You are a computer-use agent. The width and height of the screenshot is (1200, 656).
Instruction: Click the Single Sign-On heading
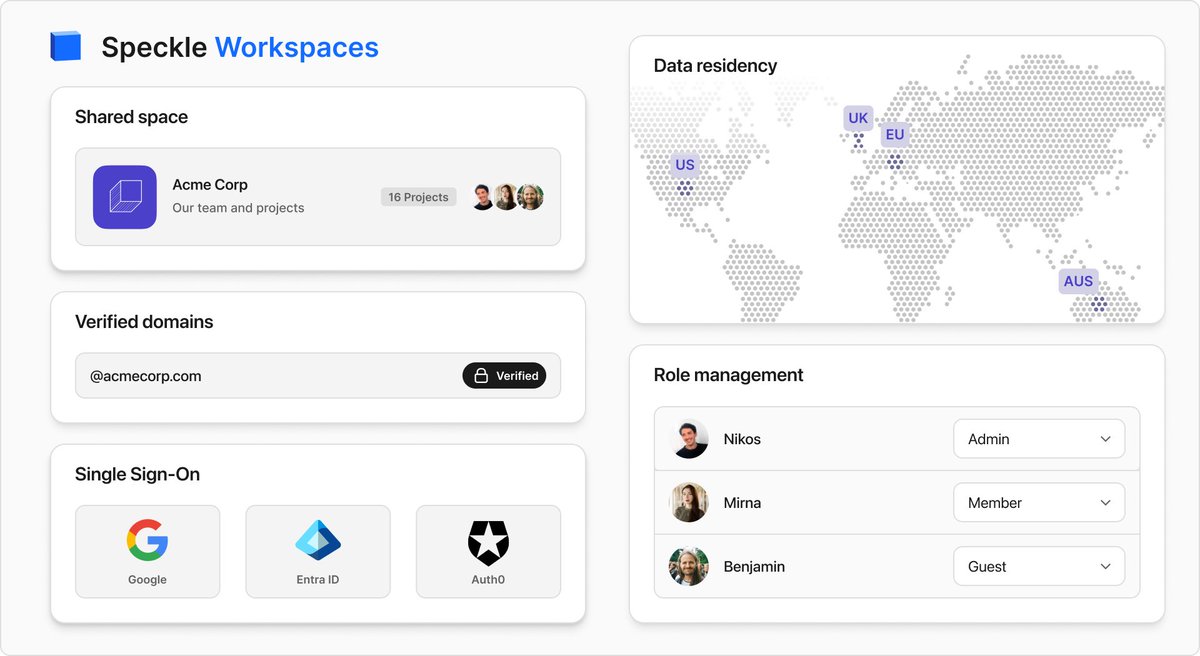(137, 474)
